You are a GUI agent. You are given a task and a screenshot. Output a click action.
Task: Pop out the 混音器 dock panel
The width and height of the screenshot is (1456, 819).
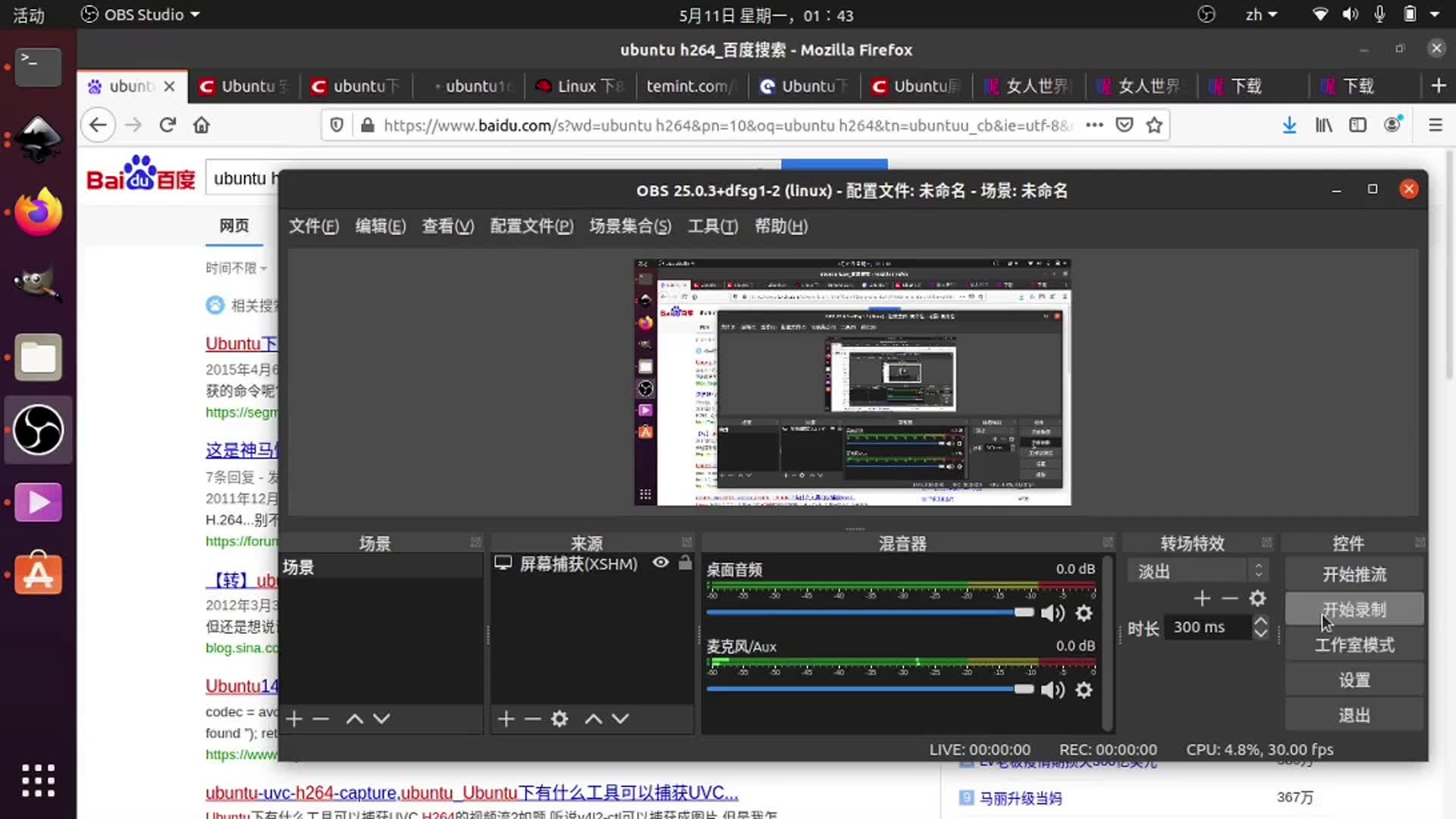[x=1108, y=542]
